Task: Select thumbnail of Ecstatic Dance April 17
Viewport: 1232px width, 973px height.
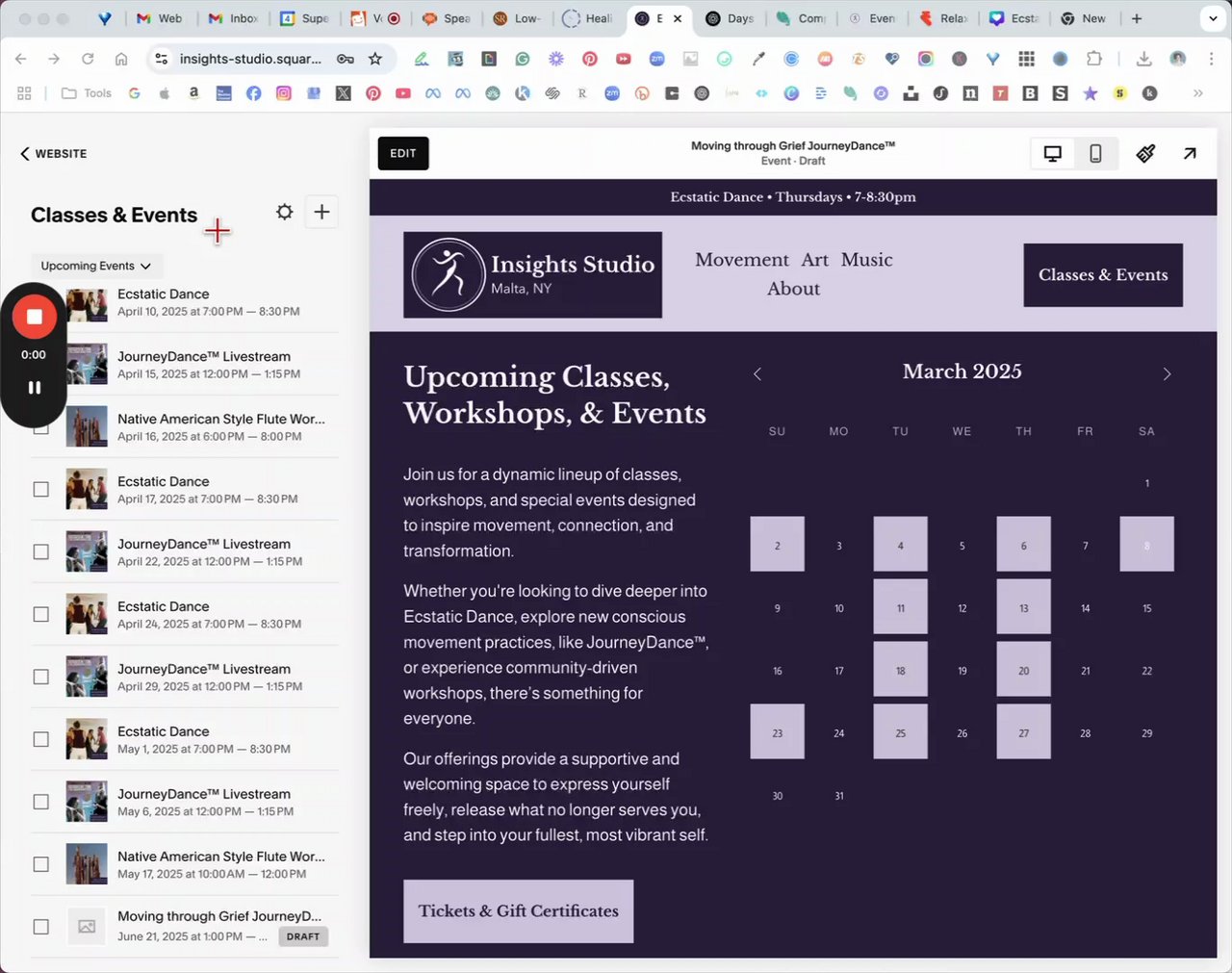Action: (x=87, y=489)
